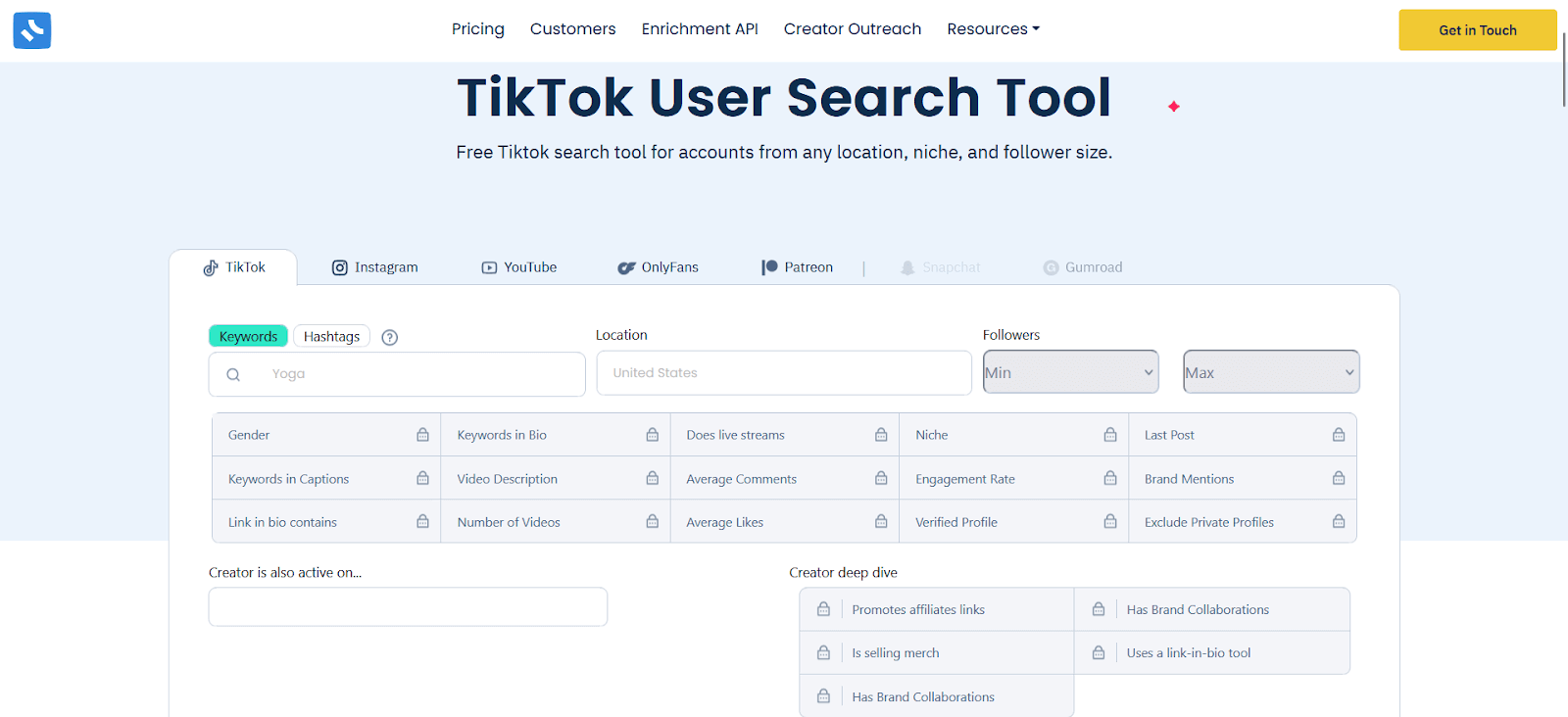Click the lock icon beside Exclude Private Profiles
Viewport: 1568px width, 717px height.
[1339, 521]
